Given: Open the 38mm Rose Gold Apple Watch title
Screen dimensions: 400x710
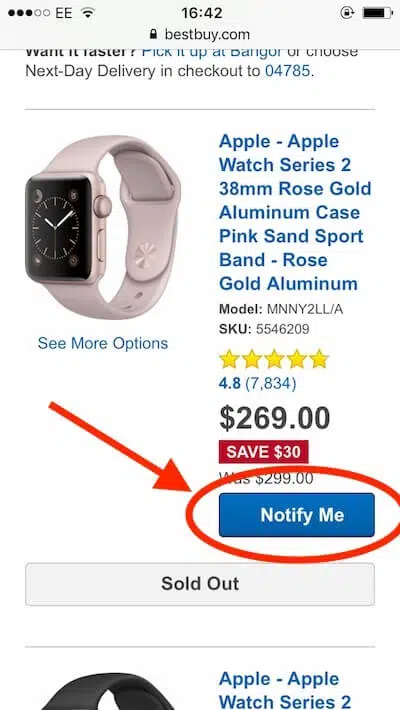Looking at the screenshot, I should pos(295,212).
